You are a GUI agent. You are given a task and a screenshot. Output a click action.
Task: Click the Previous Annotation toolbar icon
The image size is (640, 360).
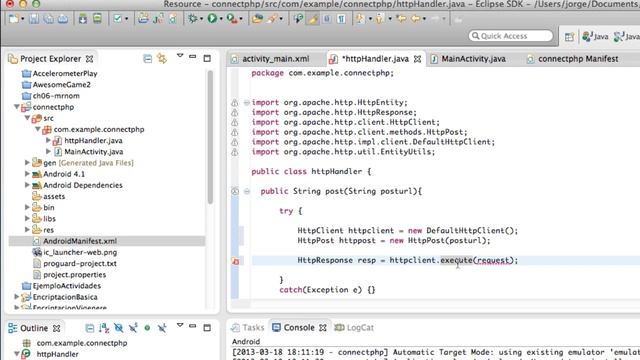(380, 19)
